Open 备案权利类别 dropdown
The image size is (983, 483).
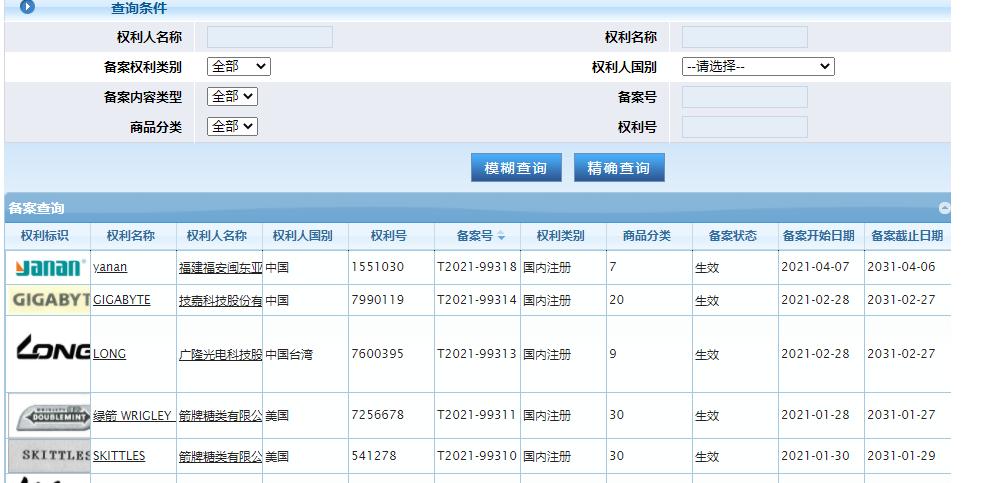239,66
